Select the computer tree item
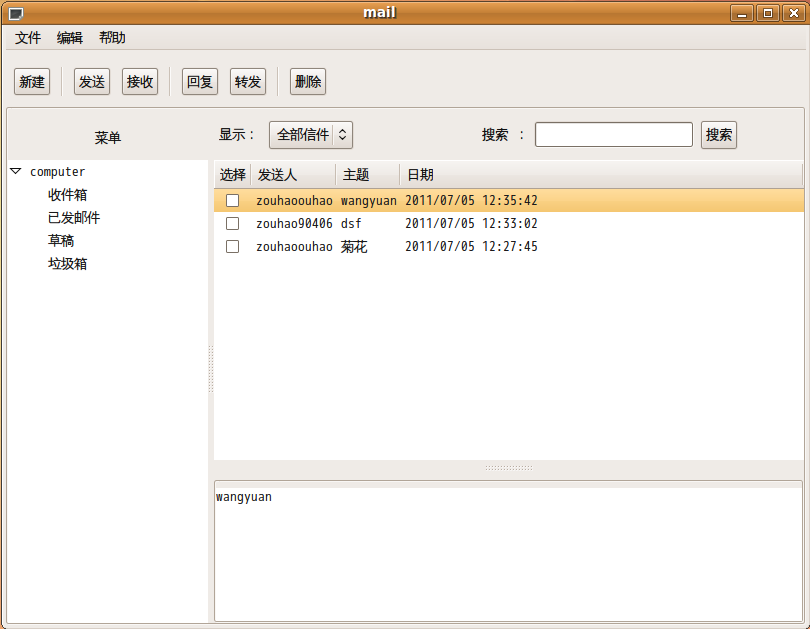Viewport: 810px width, 629px height. point(57,171)
